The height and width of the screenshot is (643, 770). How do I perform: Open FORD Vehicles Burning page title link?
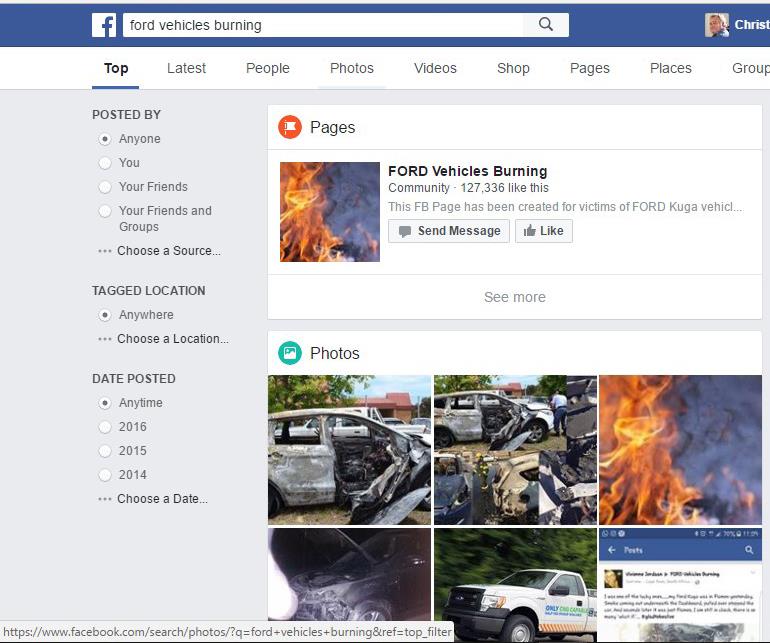pyautogui.click(x=468, y=171)
